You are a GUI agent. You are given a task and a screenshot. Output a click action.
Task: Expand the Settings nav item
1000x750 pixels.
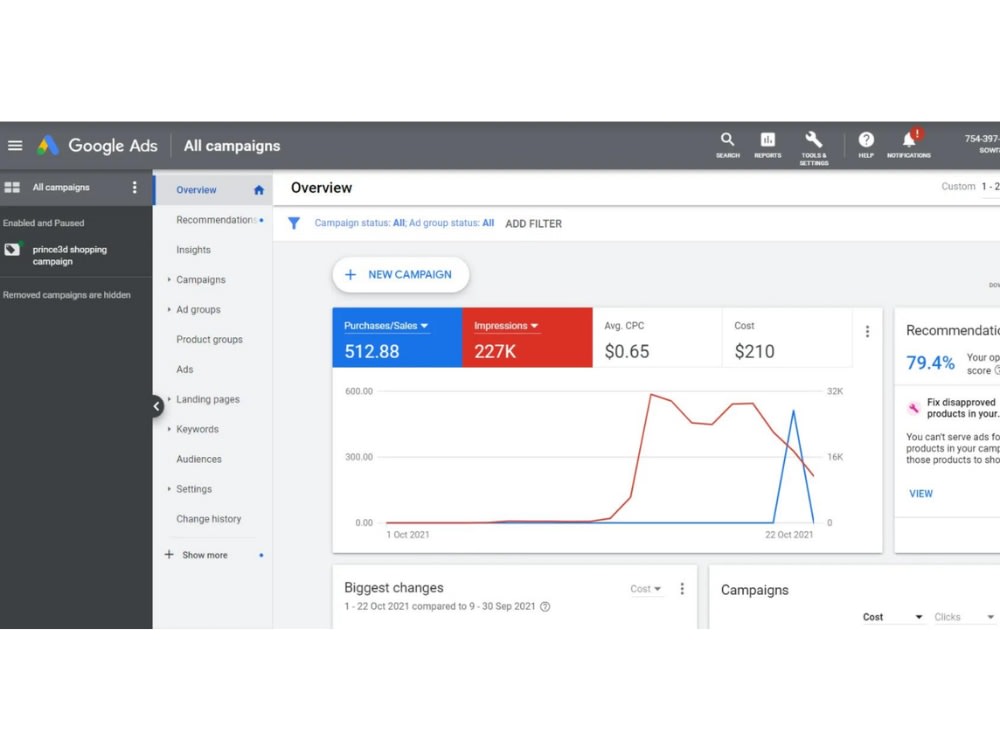[x=169, y=489]
